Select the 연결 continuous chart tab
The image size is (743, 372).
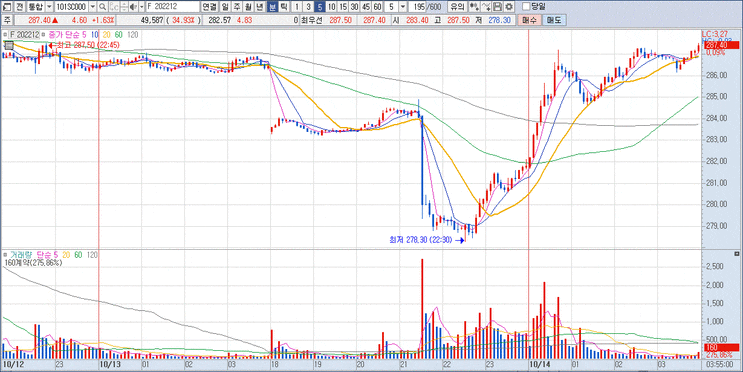coord(208,7)
